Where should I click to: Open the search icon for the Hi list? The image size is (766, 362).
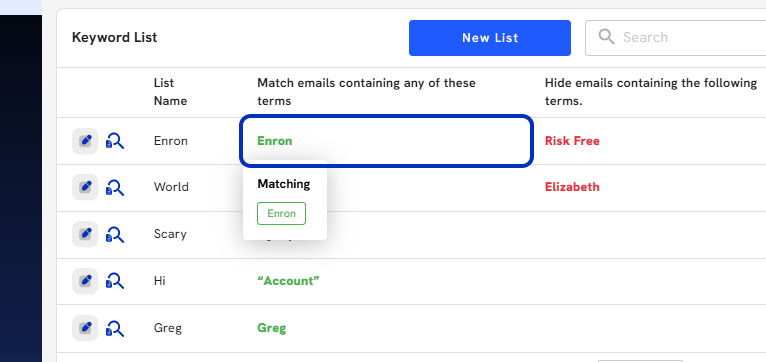pos(115,281)
